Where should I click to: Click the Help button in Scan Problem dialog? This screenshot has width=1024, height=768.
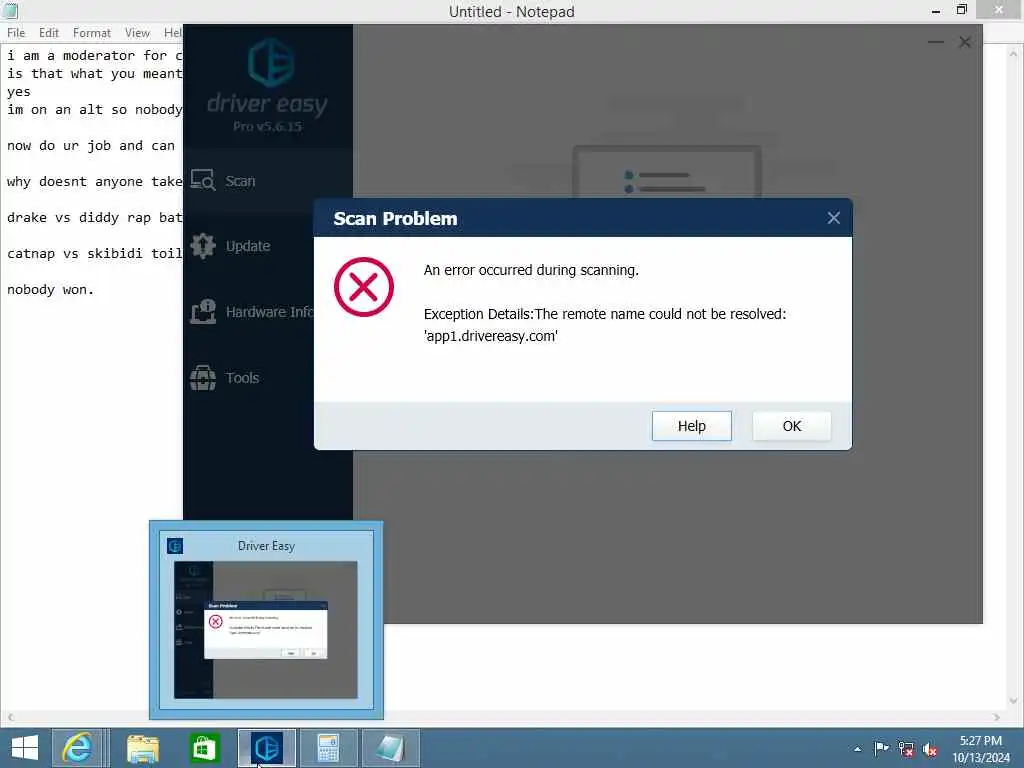pyautogui.click(x=692, y=426)
